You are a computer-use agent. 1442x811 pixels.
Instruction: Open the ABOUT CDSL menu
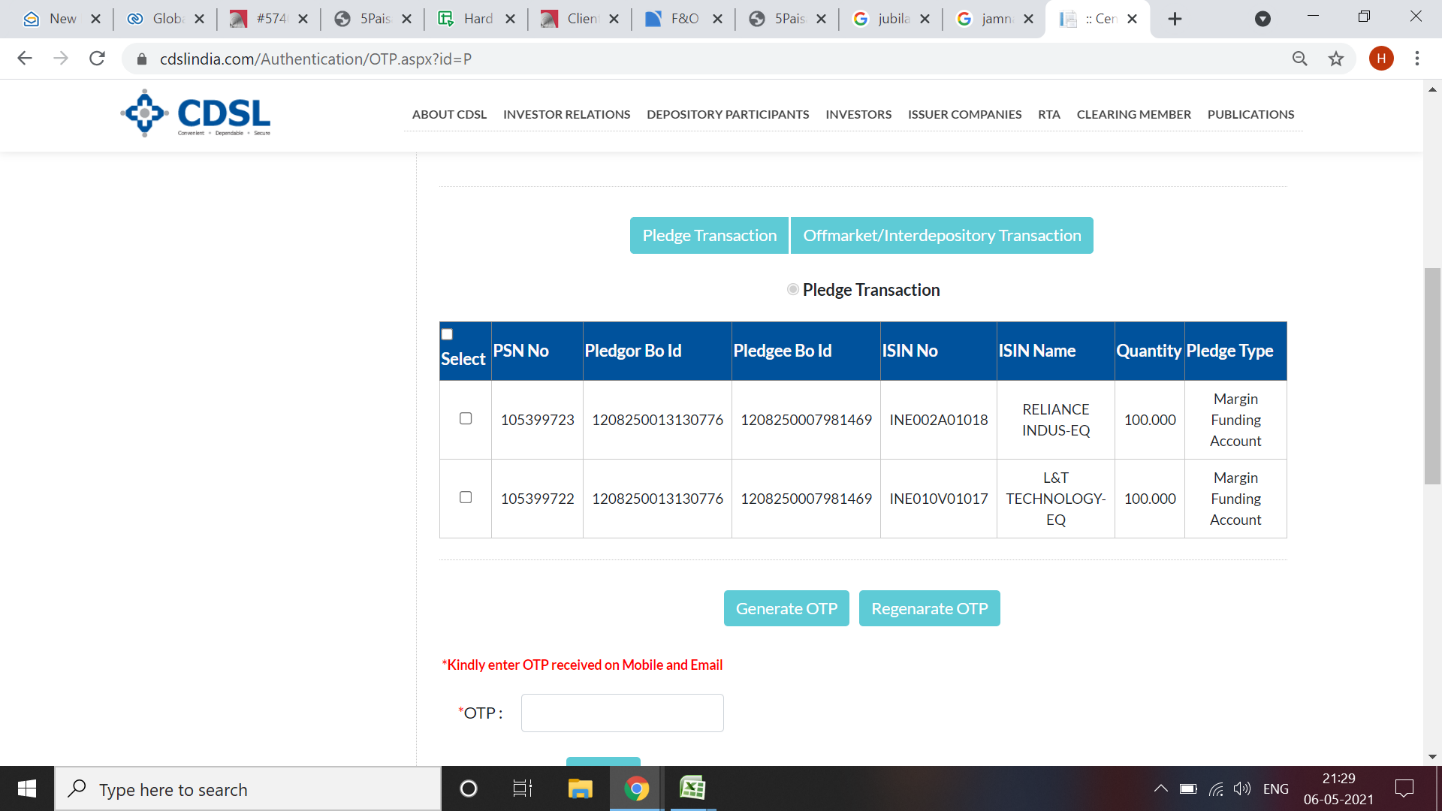coord(449,114)
